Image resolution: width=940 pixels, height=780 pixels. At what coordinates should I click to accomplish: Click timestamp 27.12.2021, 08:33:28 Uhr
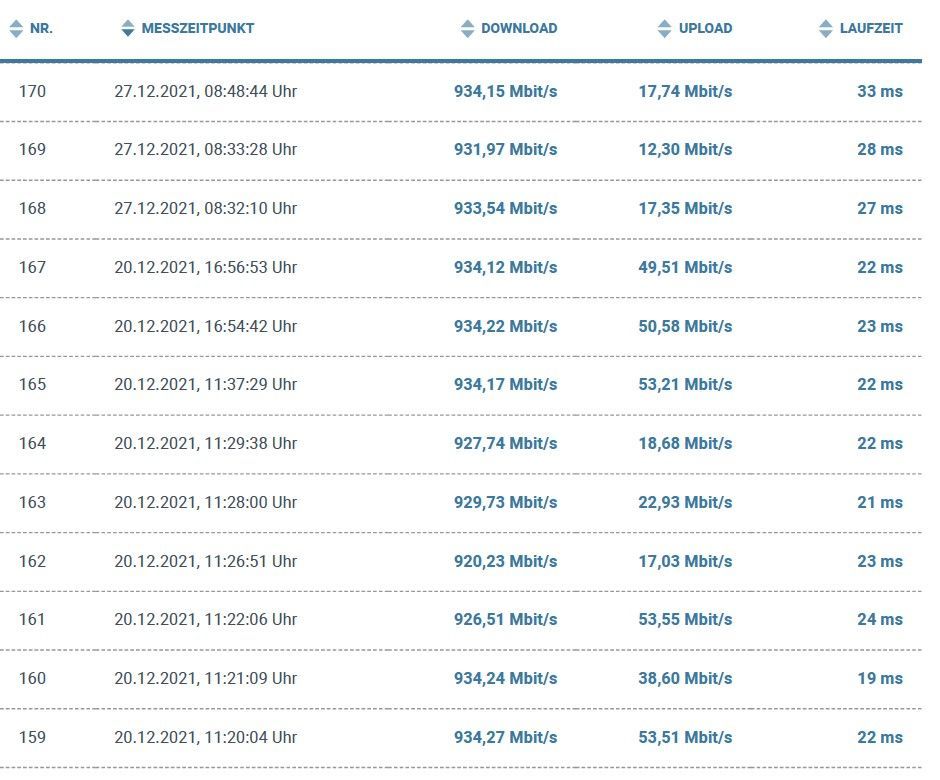coord(205,150)
